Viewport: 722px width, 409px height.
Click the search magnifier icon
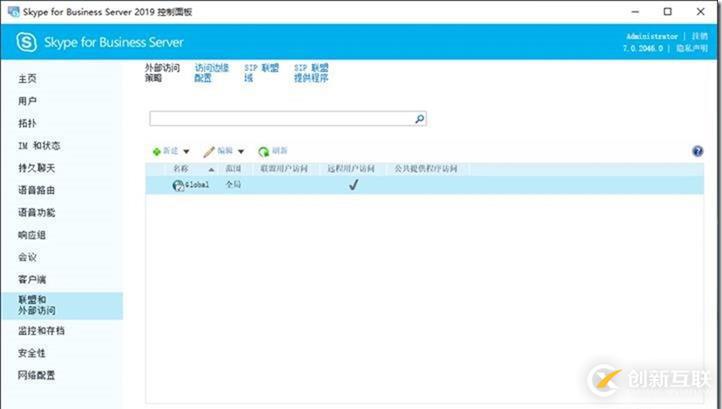click(419, 119)
